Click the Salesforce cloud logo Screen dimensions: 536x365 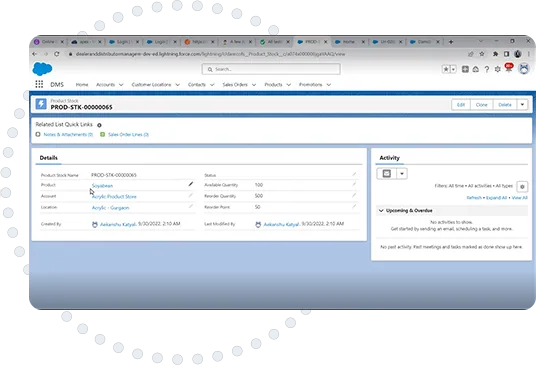point(42,69)
